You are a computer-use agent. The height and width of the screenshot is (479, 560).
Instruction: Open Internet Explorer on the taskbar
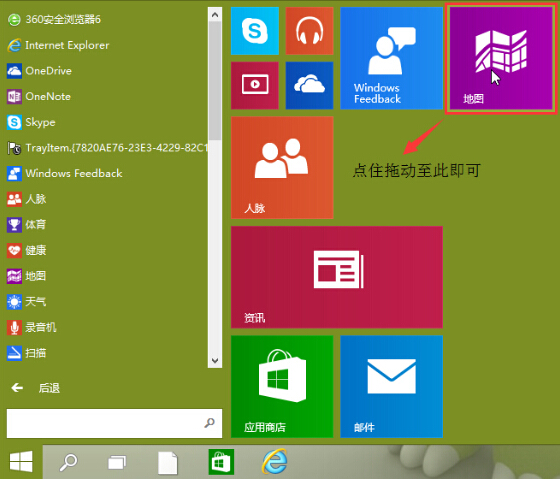coord(274,461)
